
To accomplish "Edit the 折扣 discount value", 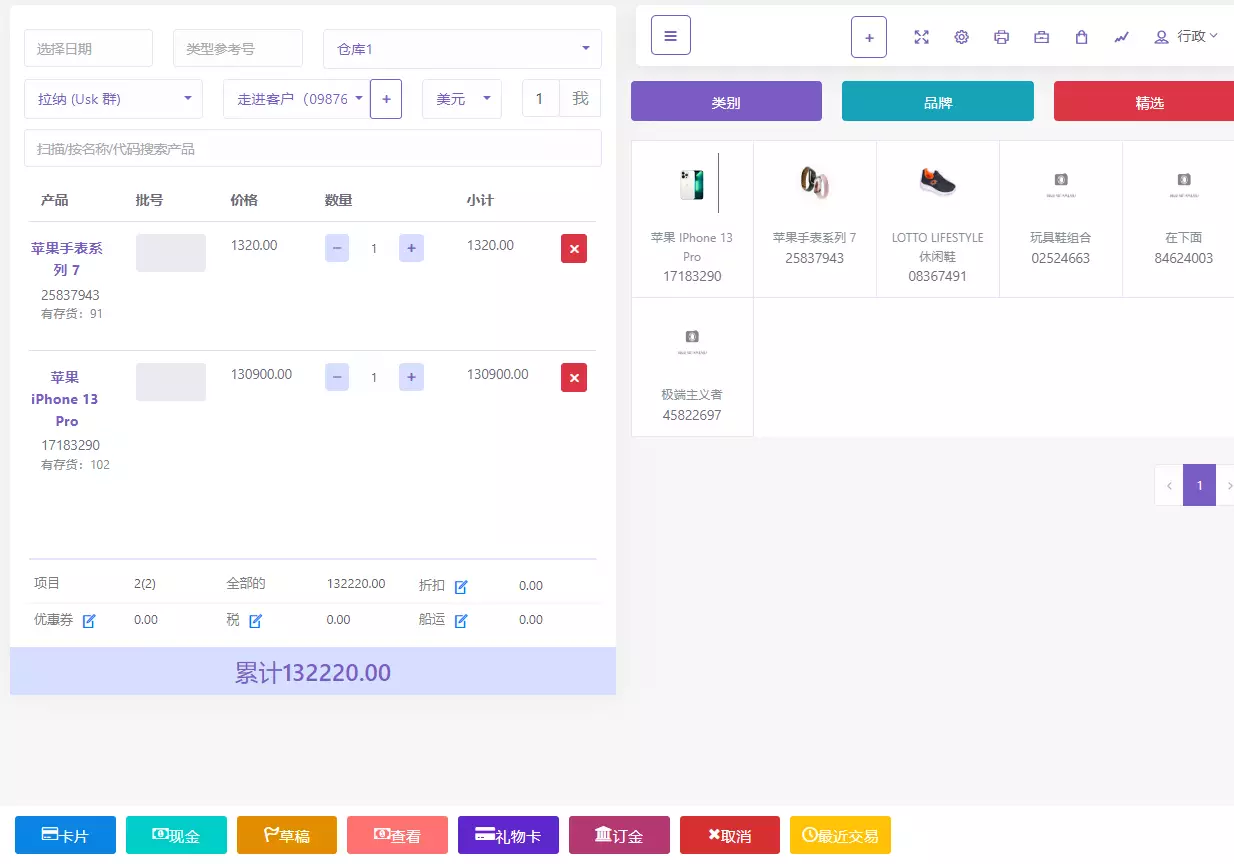I will coord(461,587).
